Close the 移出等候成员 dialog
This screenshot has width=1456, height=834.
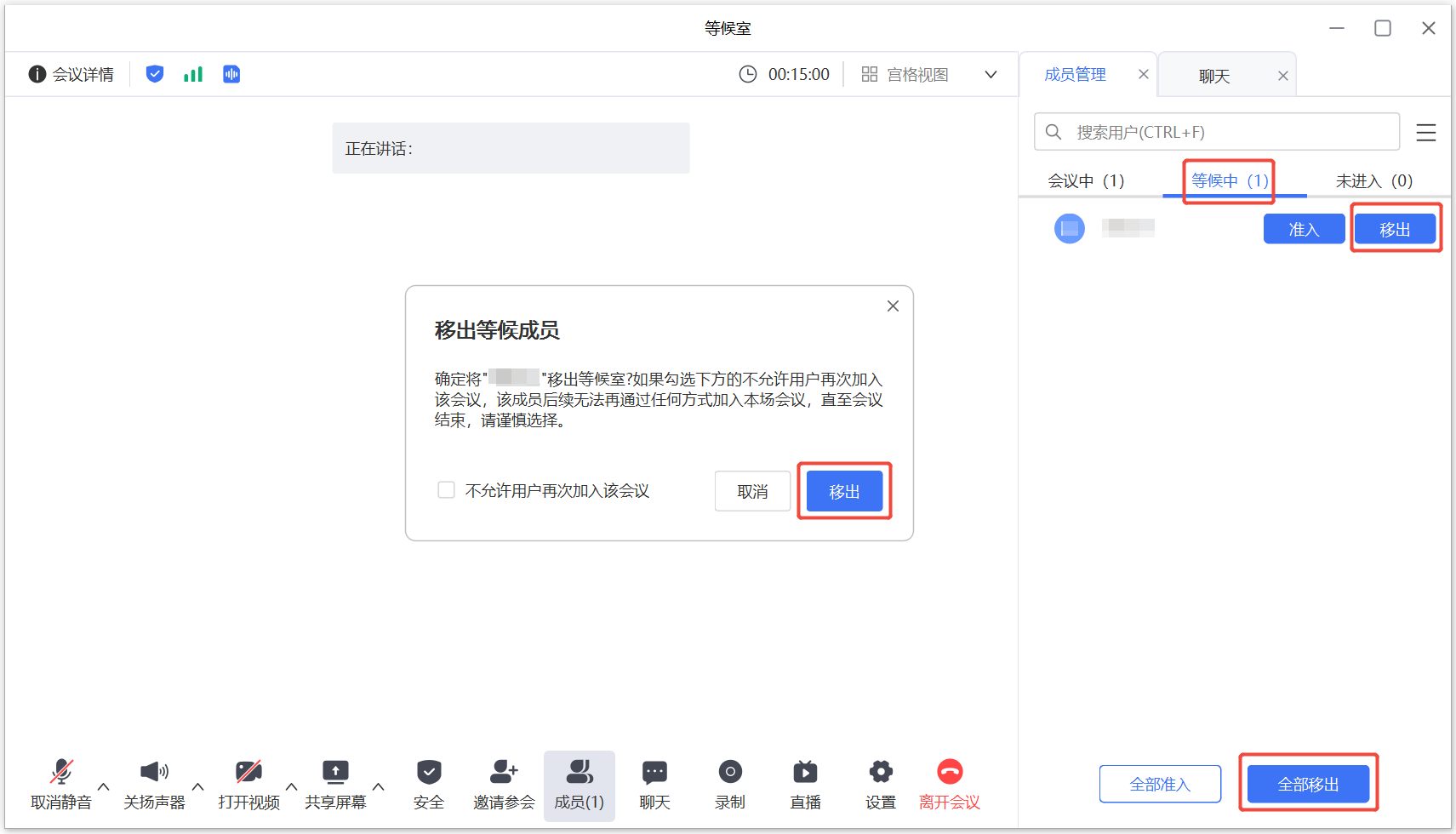point(893,306)
